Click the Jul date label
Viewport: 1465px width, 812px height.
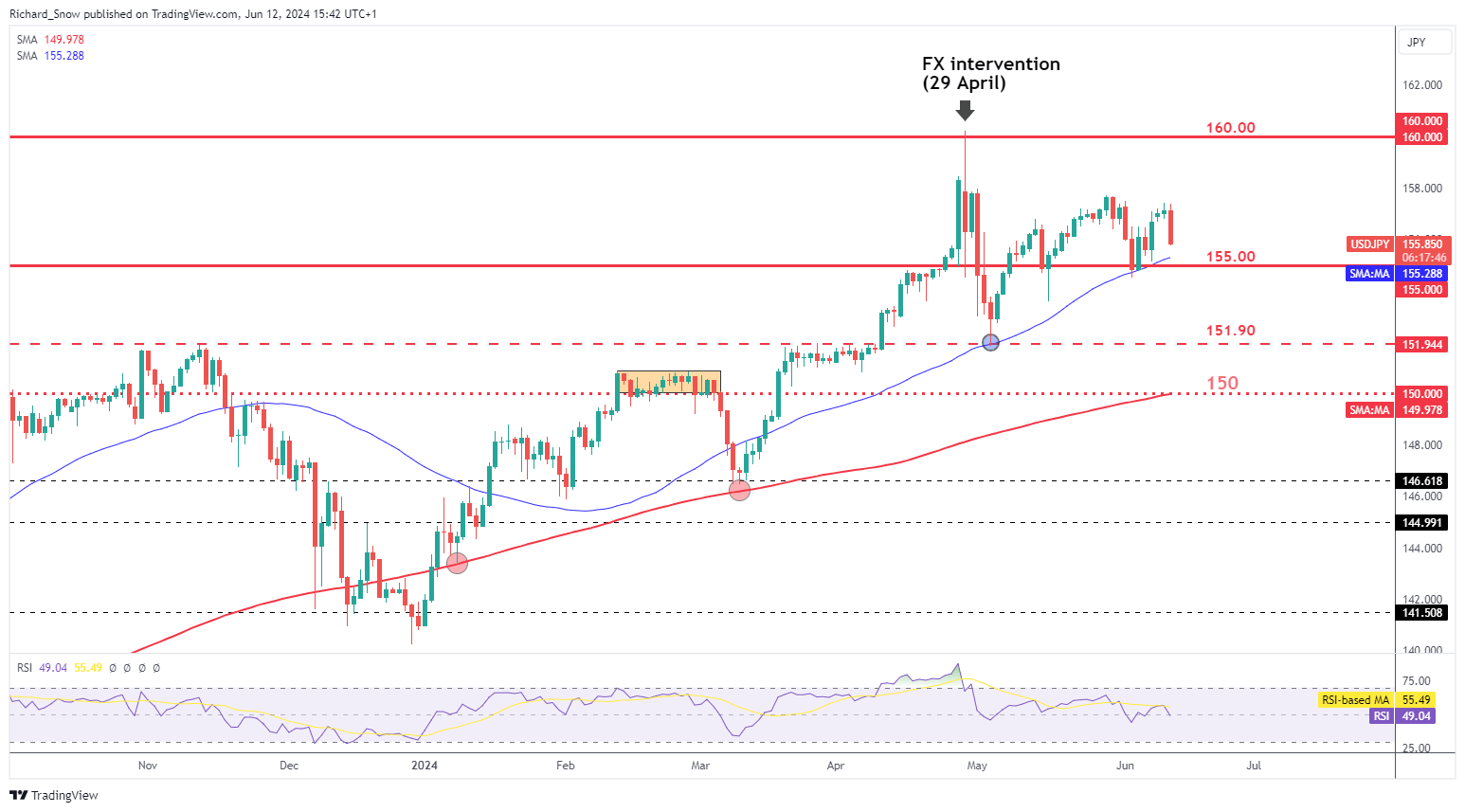pyautogui.click(x=1254, y=766)
